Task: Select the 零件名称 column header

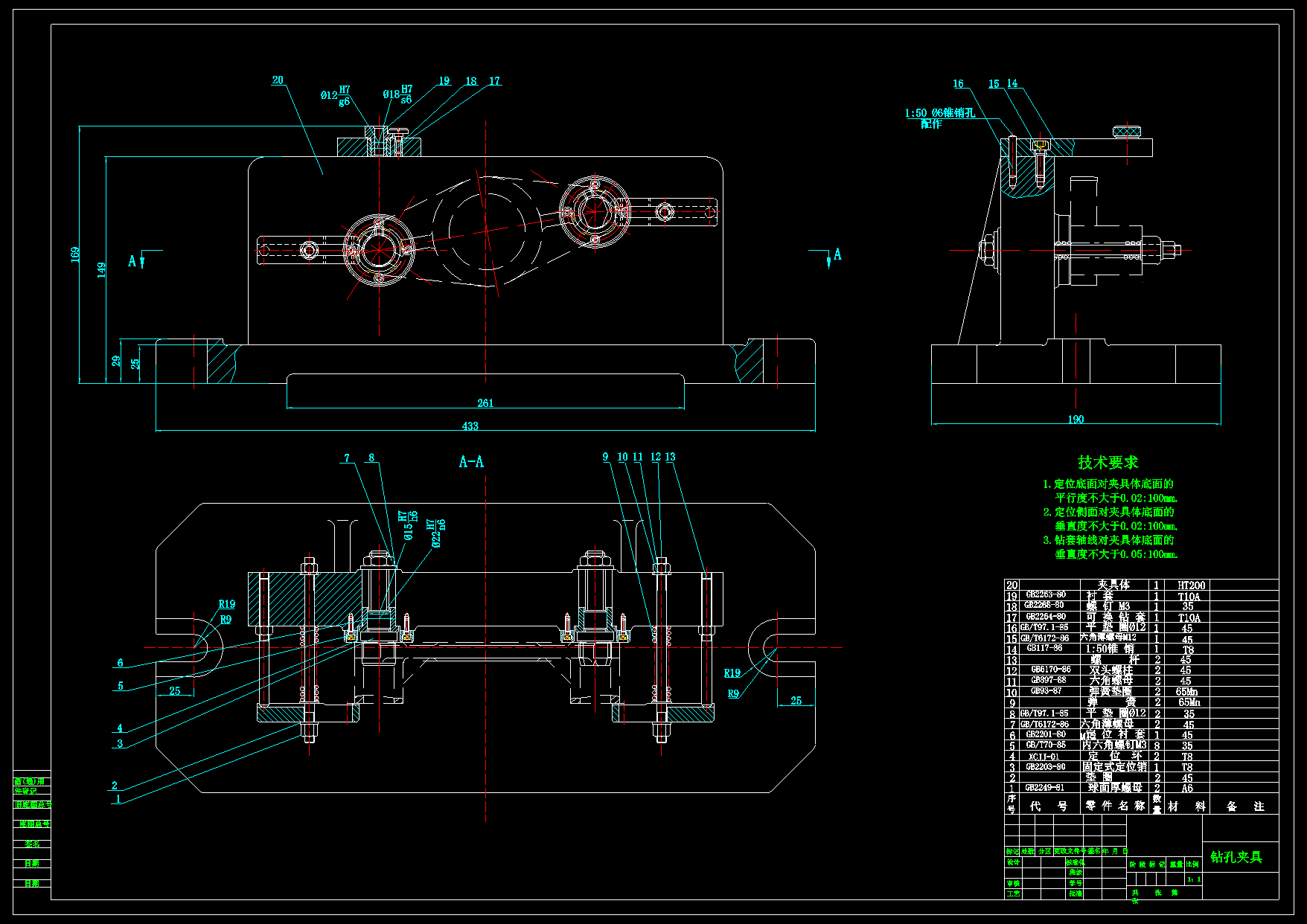Action: click(1115, 806)
